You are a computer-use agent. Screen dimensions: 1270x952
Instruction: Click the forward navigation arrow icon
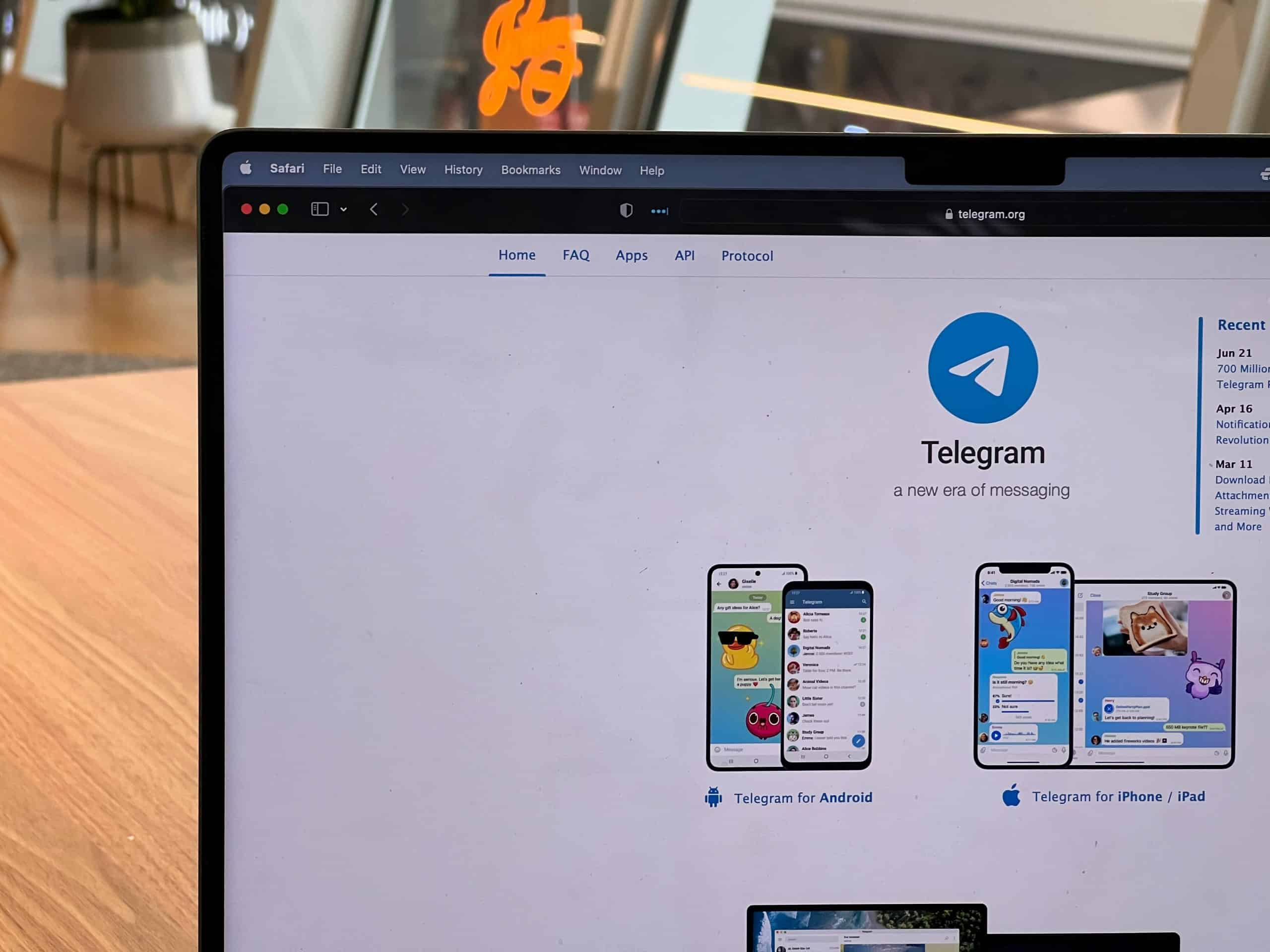pos(405,209)
